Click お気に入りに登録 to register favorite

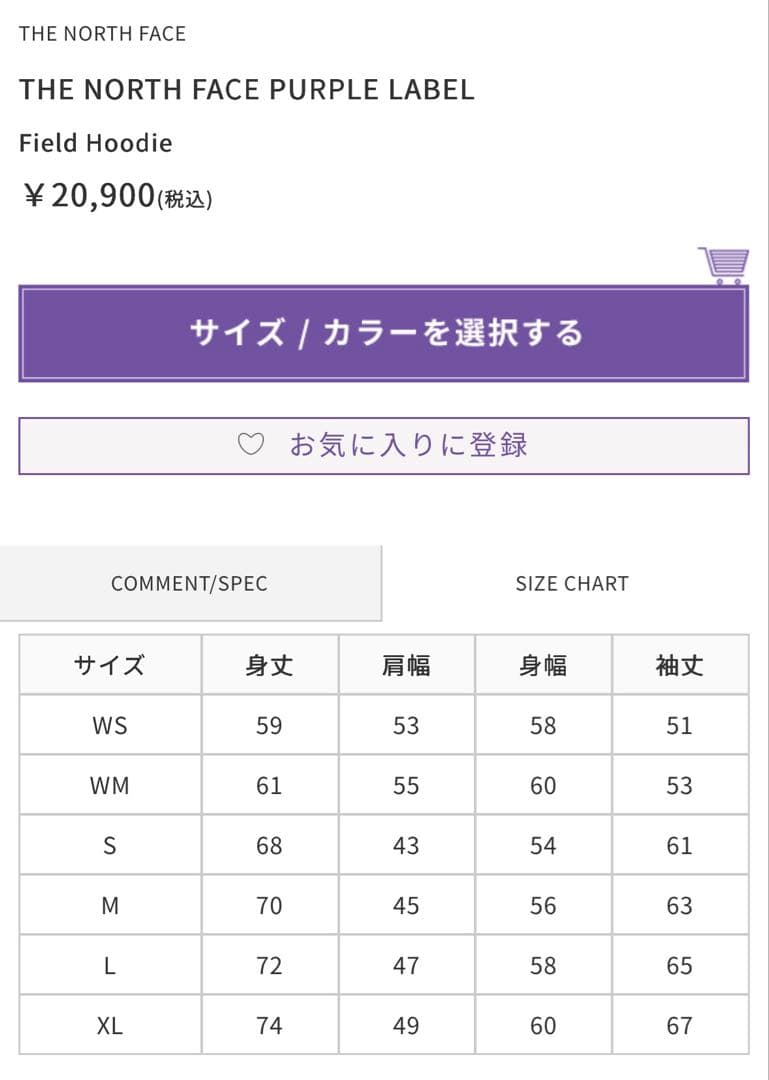pyautogui.click(x=411, y=443)
